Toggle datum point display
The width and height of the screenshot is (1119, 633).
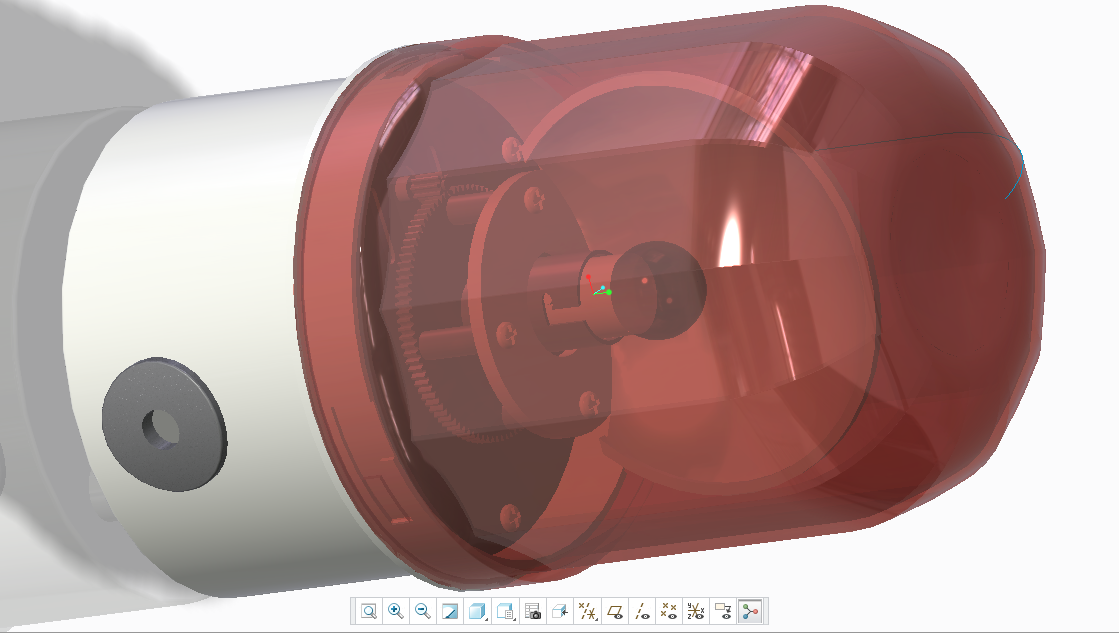tap(668, 612)
